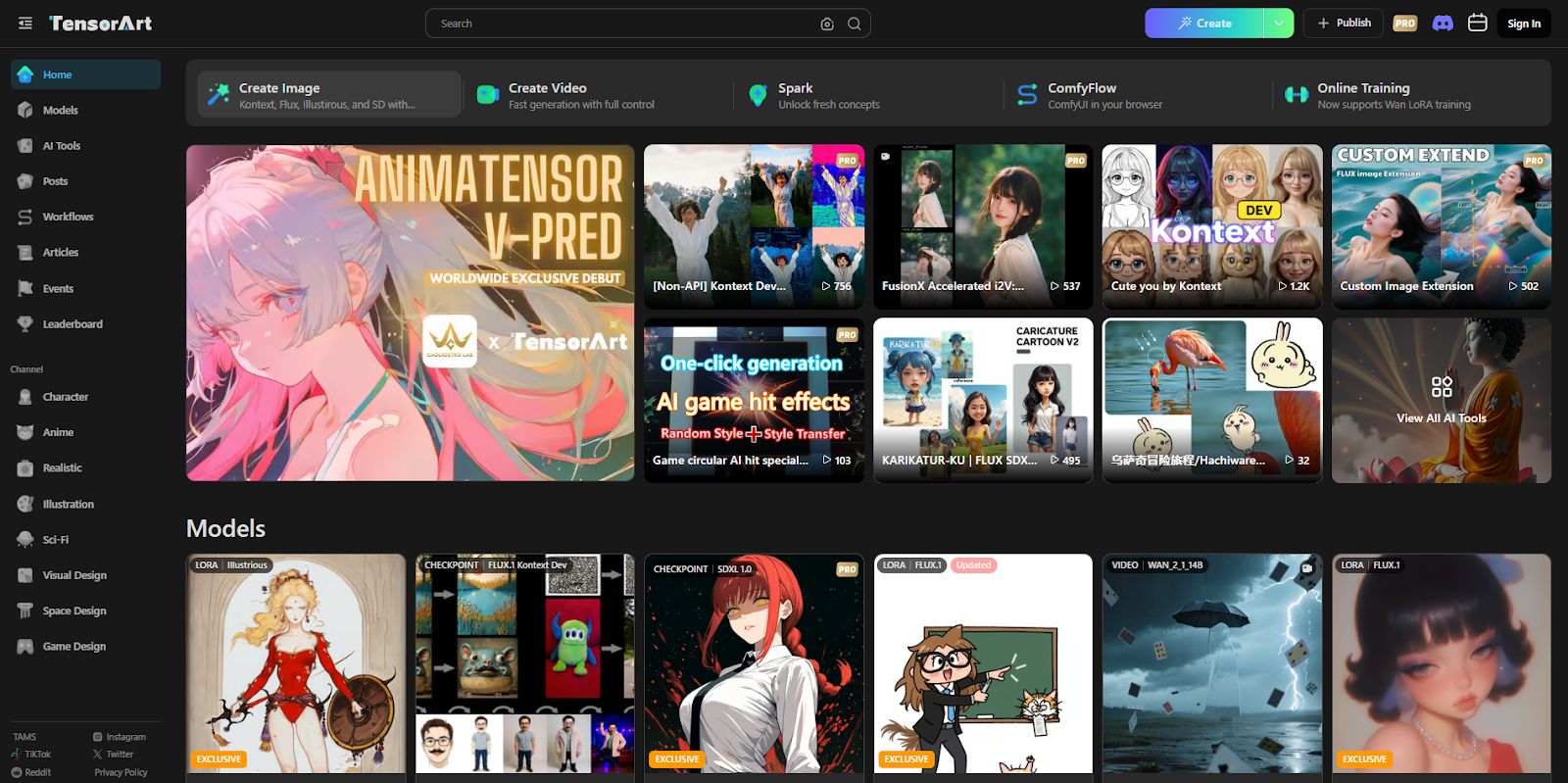Click the Leaderboard trophy icon

(25, 324)
